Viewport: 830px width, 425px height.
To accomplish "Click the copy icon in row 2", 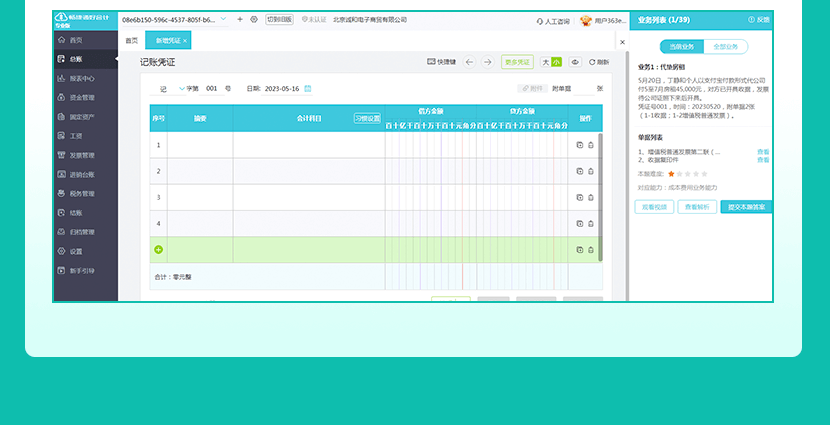I will tap(580, 171).
